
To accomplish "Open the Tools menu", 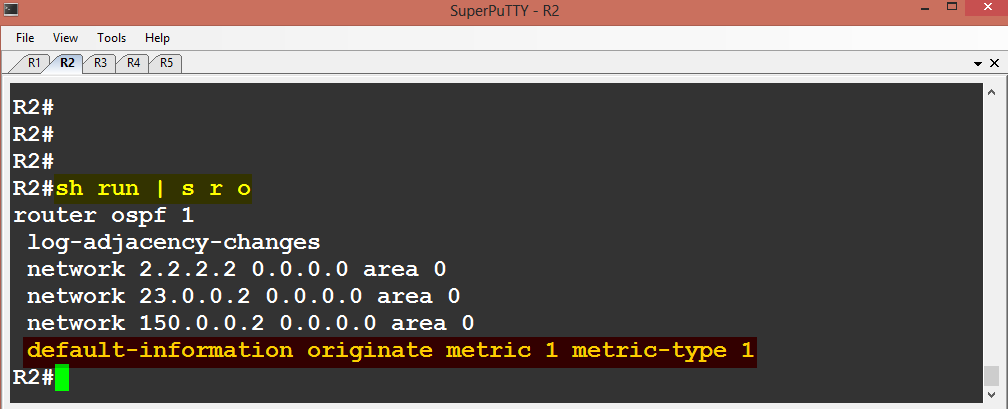I will 112,38.
